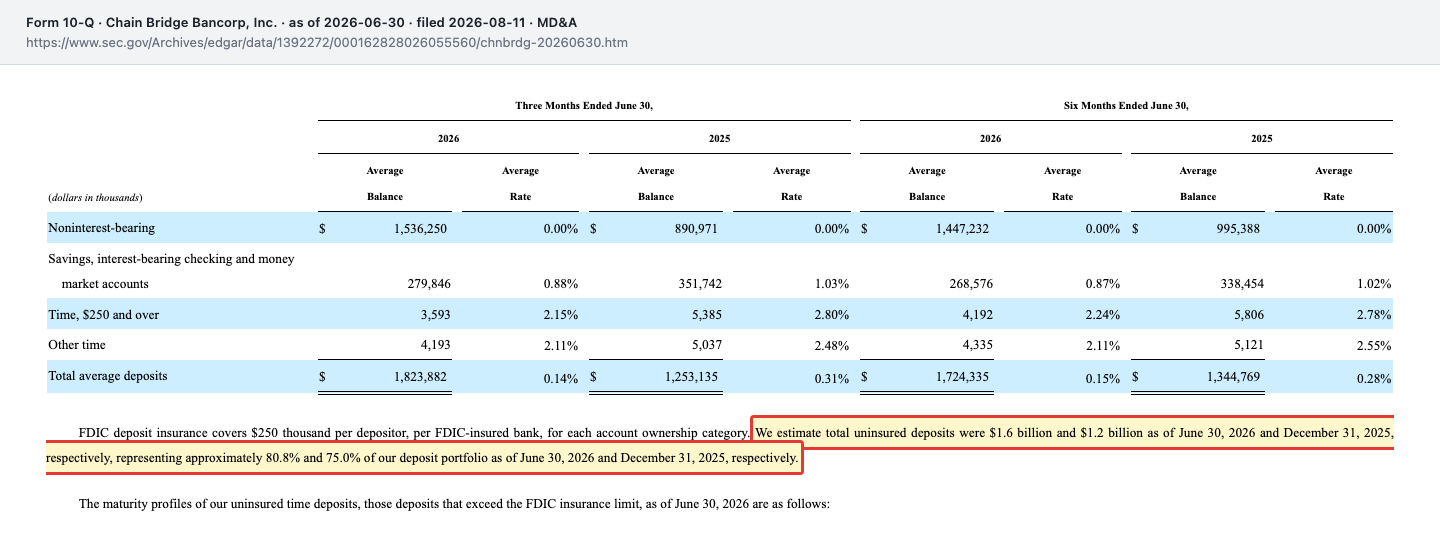Click the 1.03% rate cell
The height and width of the screenshot is (539, 1440).
coord(832,284)
